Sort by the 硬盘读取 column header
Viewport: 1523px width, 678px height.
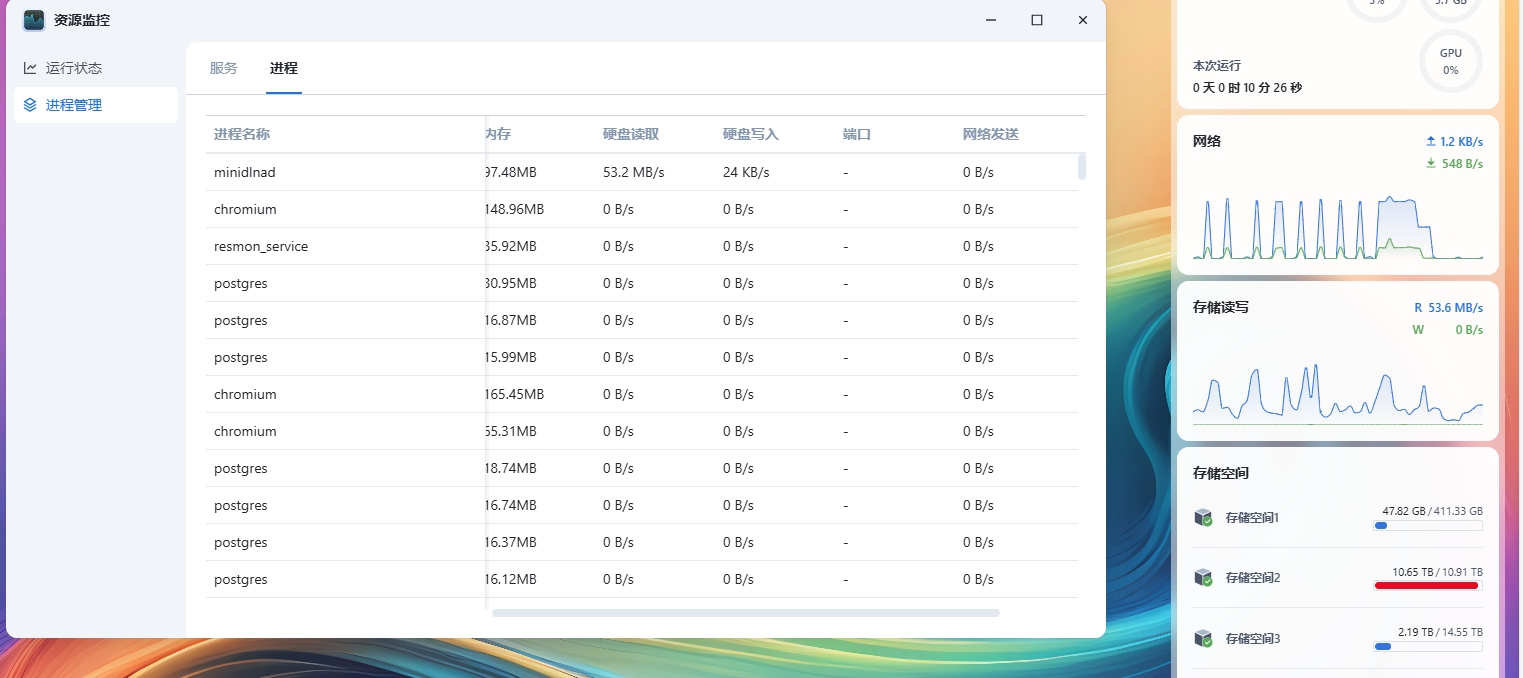point(631,134)
